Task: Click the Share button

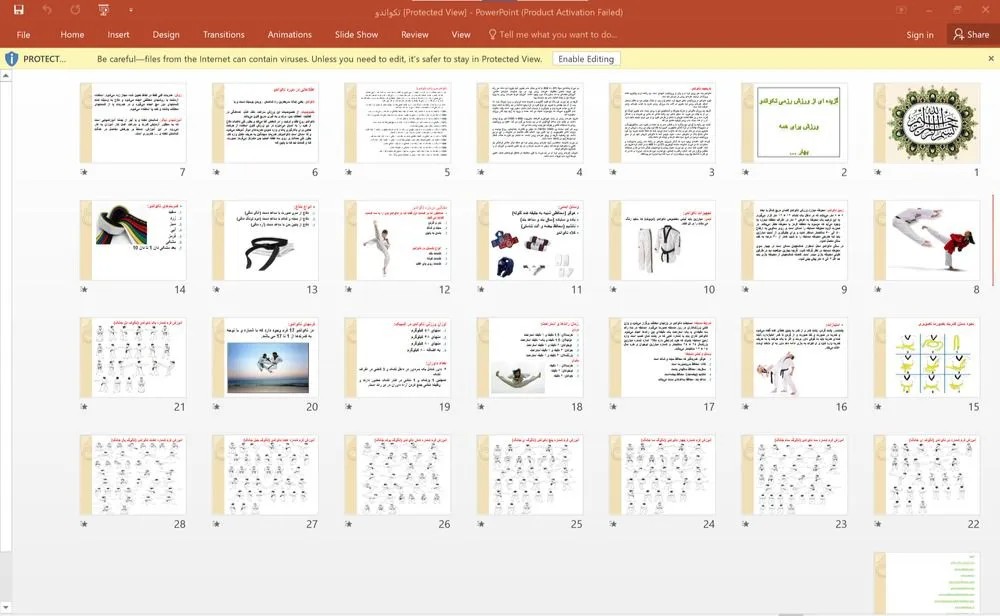Action: click(971, 34)
